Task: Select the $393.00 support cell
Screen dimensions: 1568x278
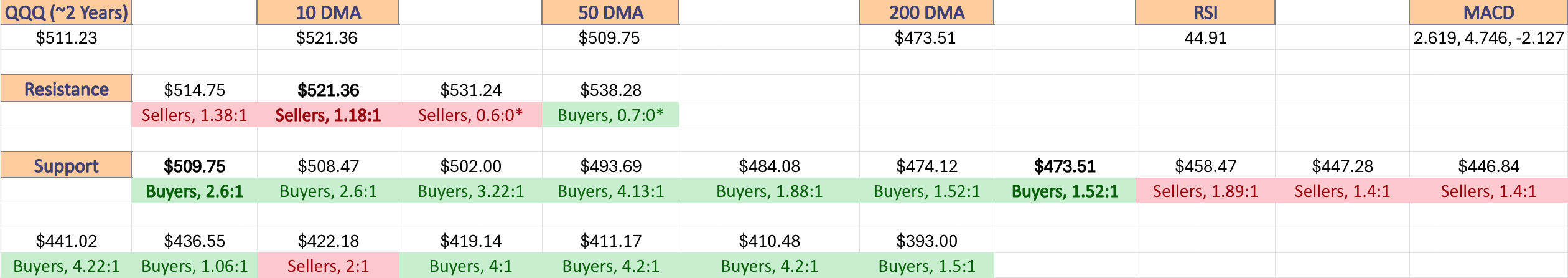Action: 926,241
